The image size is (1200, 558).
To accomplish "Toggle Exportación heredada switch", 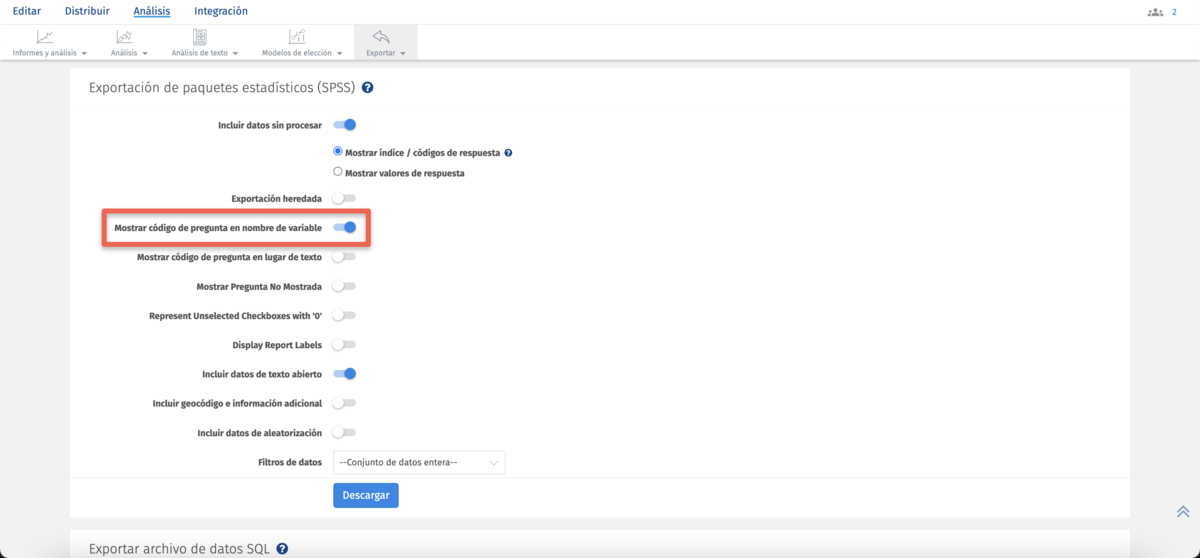I will coord(344,198).
